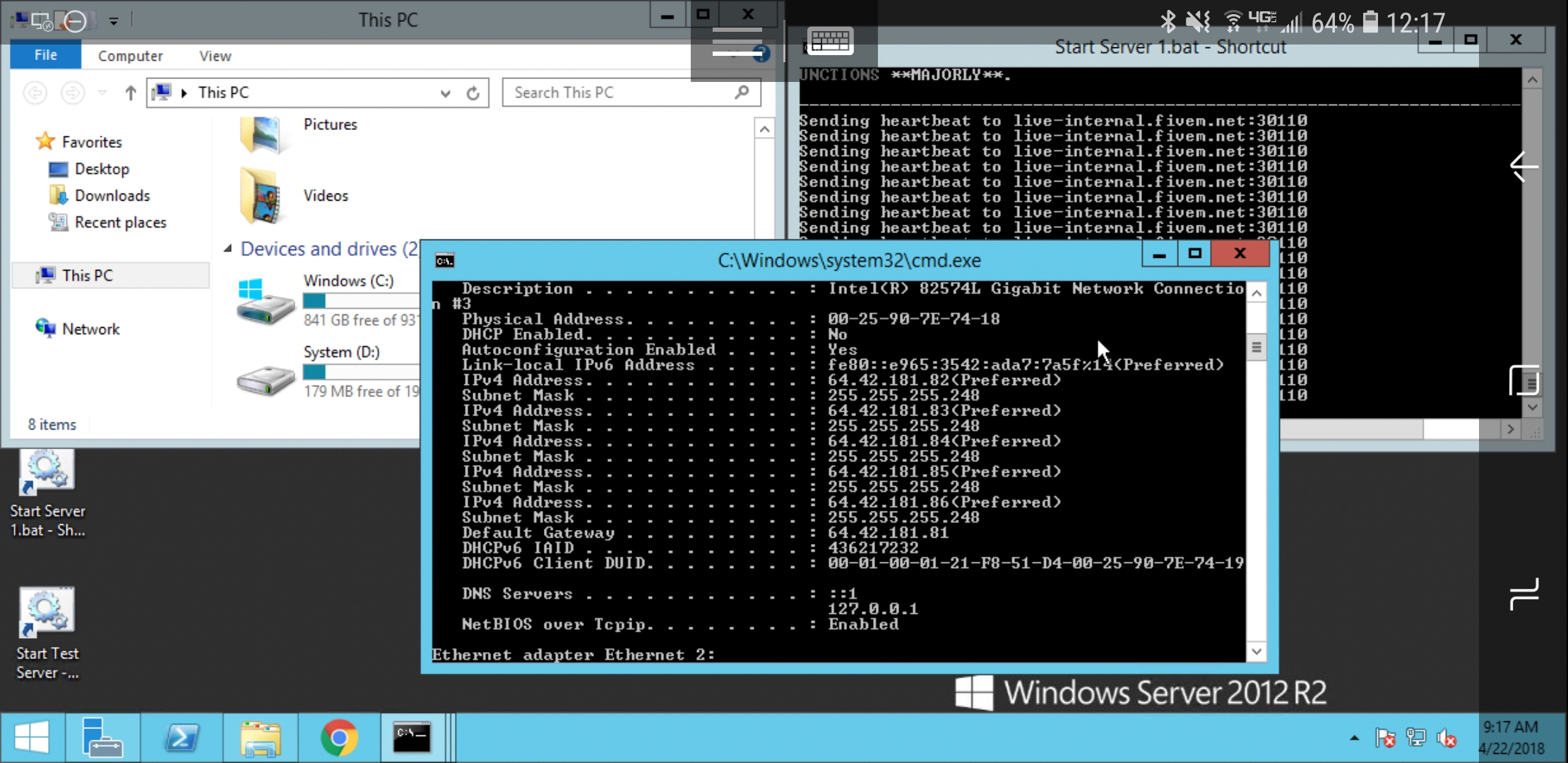Maximize the cmd.exe window
This screenshot has height=763, width=1568.
[x=1194, y=254]
